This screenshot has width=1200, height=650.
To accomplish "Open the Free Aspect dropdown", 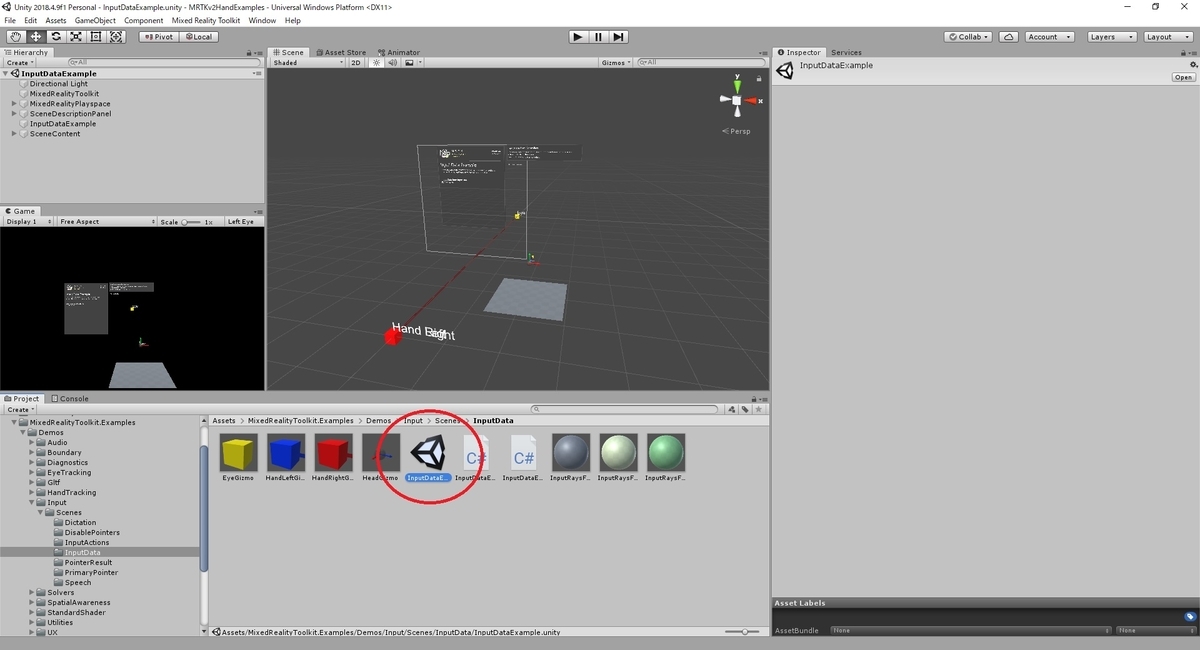I will [x=105, y=222].
